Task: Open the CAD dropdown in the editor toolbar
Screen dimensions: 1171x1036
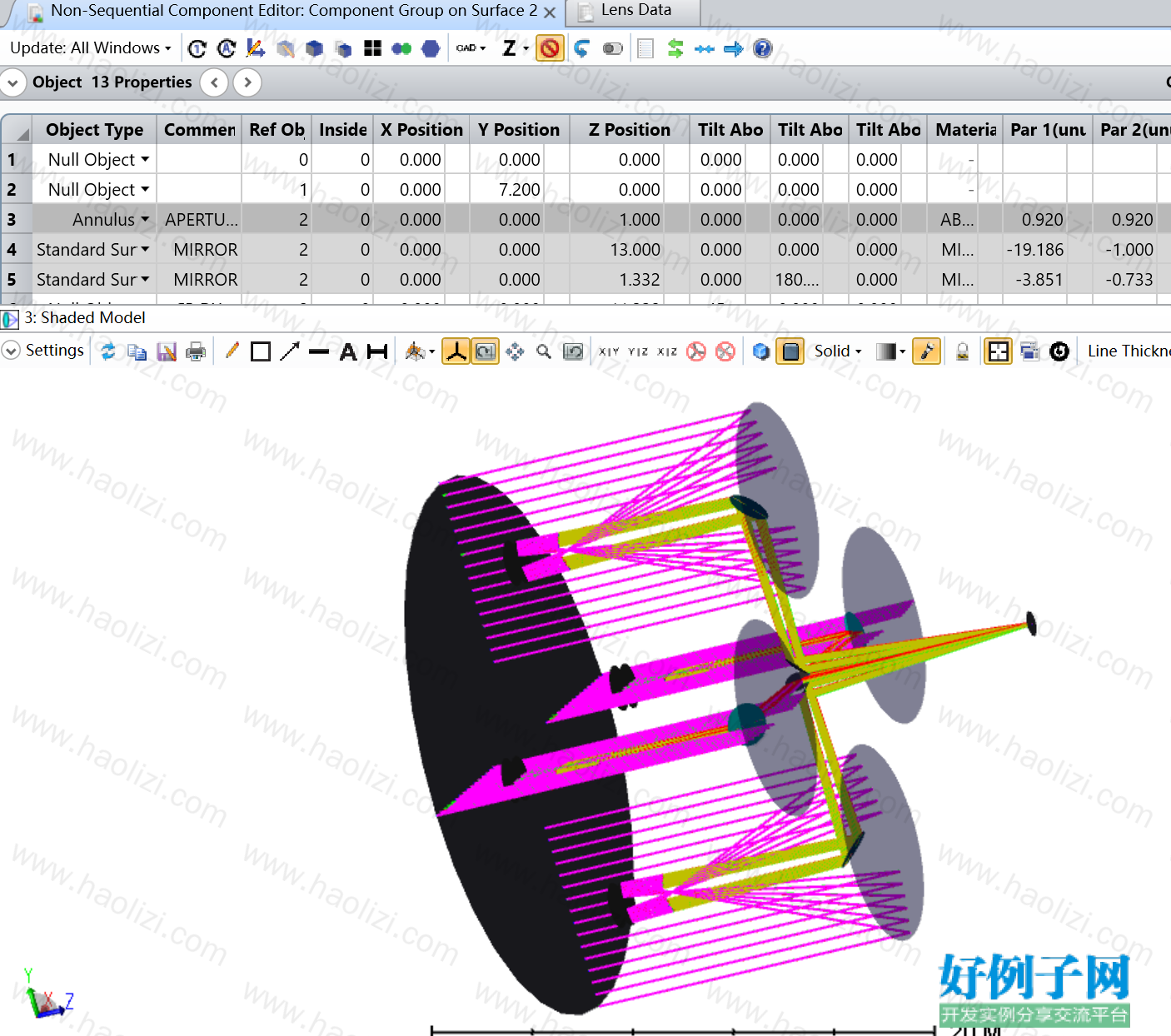Action: [471, 48]
